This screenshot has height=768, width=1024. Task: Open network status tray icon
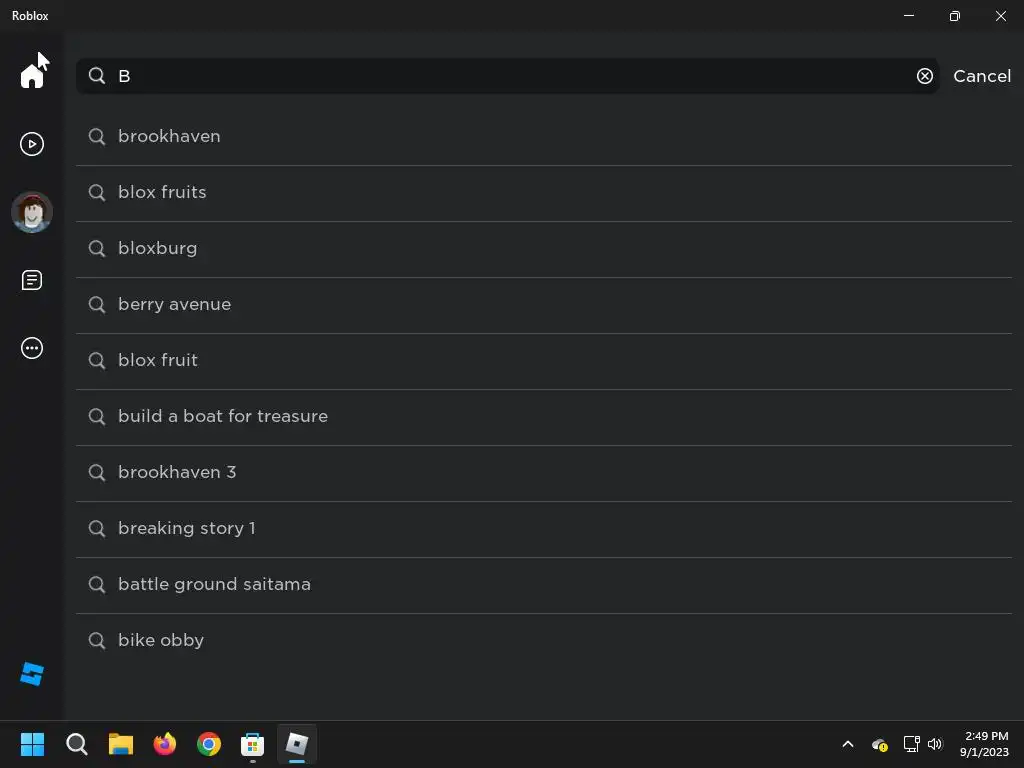pos(911,744)
